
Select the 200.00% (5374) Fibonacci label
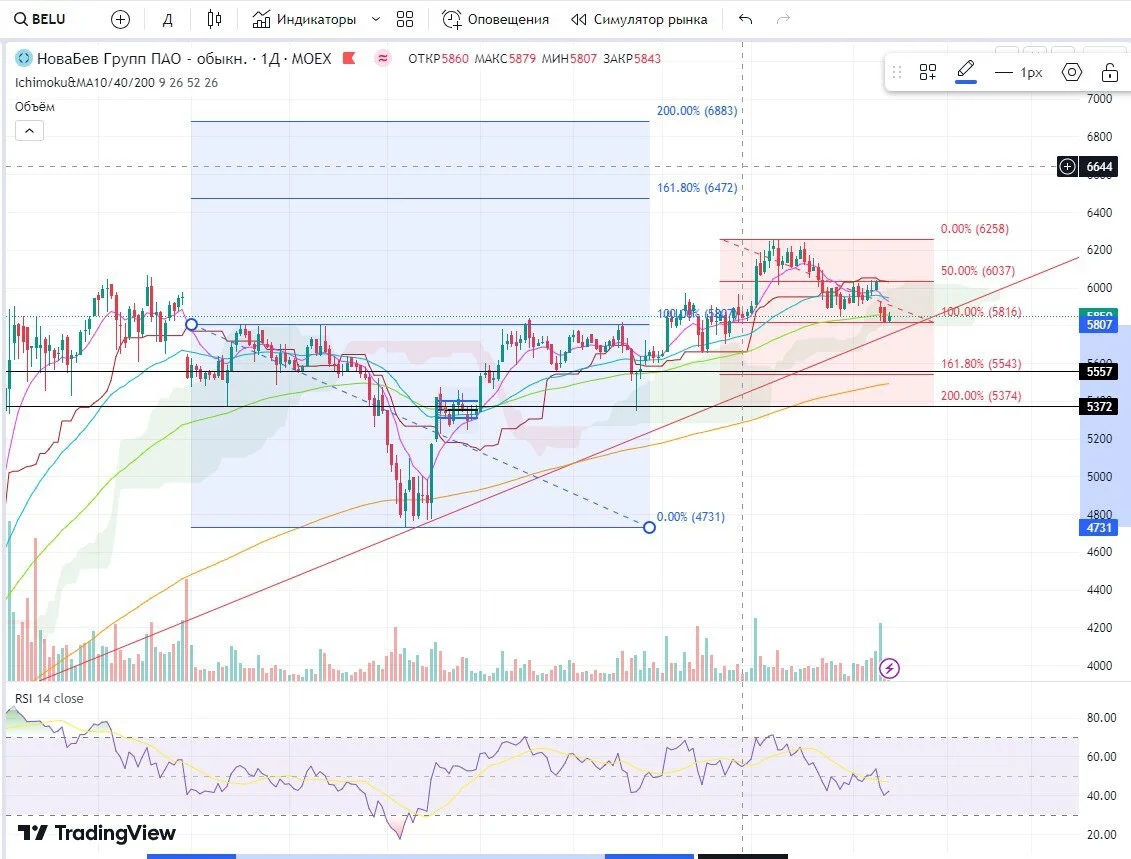981,395
